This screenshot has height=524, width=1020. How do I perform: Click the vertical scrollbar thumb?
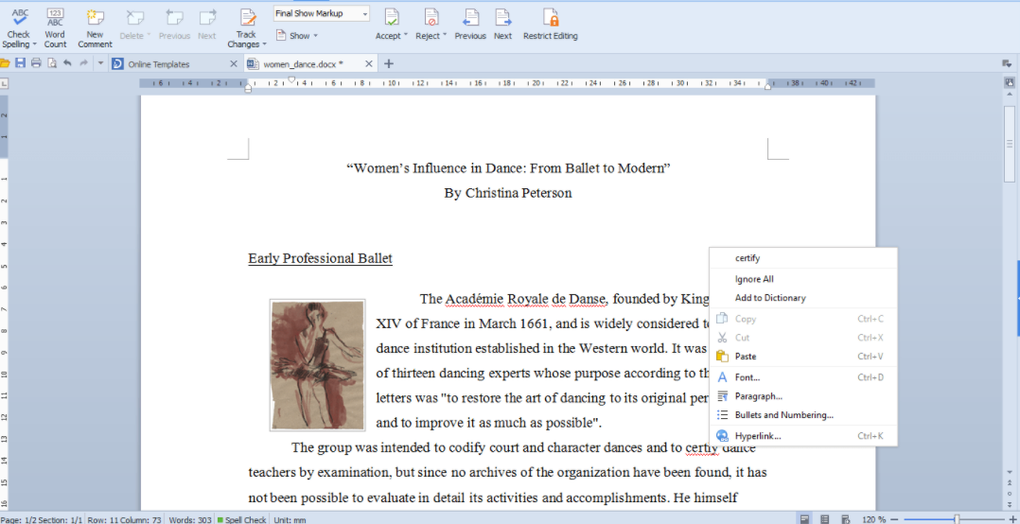click(1009, 144)
